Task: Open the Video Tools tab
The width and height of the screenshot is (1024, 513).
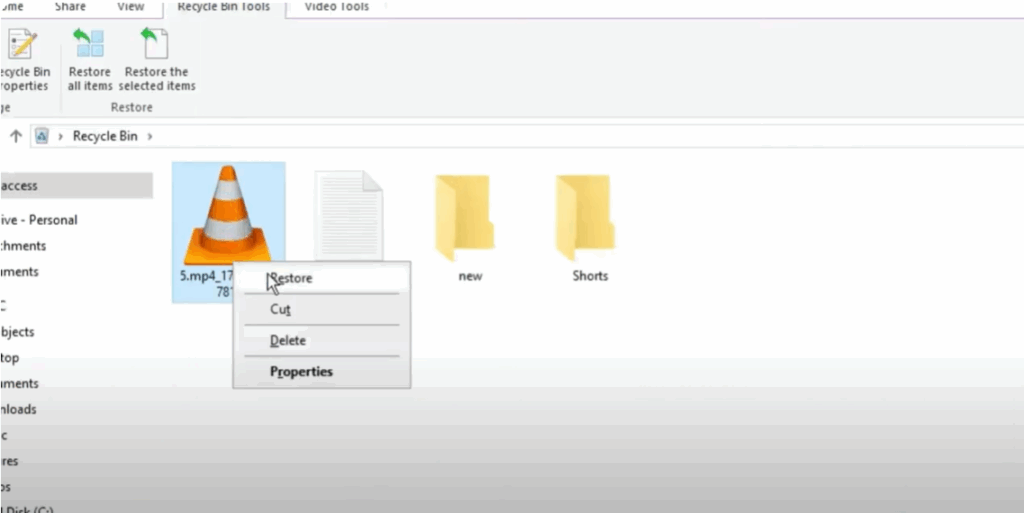Action: (x=336, y=7)
